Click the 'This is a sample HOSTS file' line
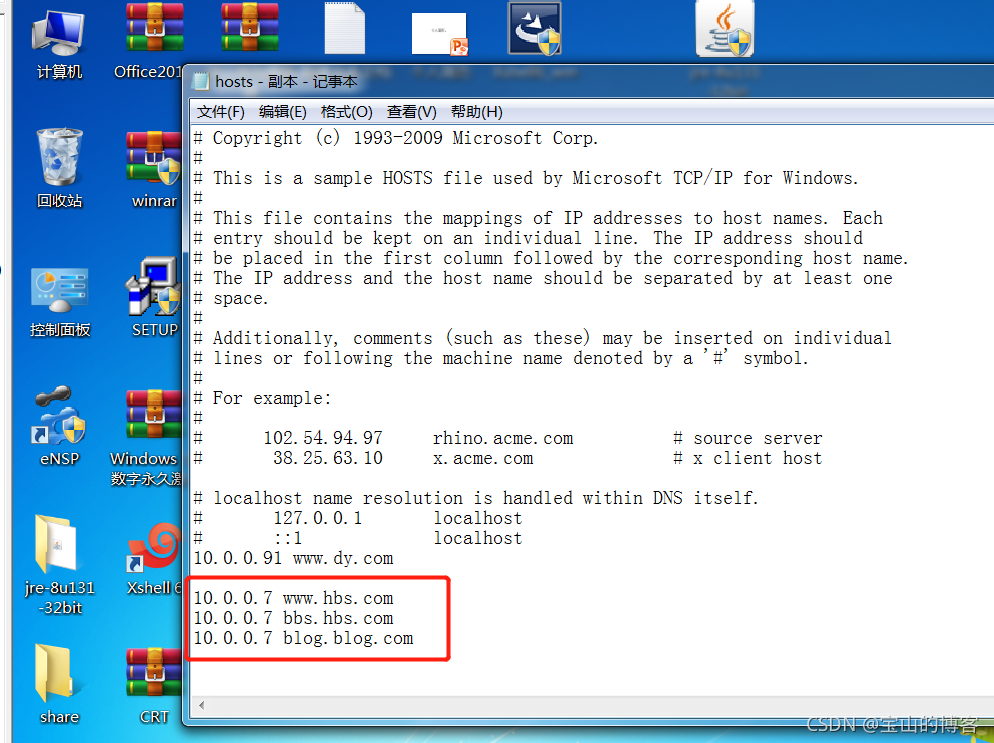The width and height of the screenshot is (994, 743). tap(526, 178)
